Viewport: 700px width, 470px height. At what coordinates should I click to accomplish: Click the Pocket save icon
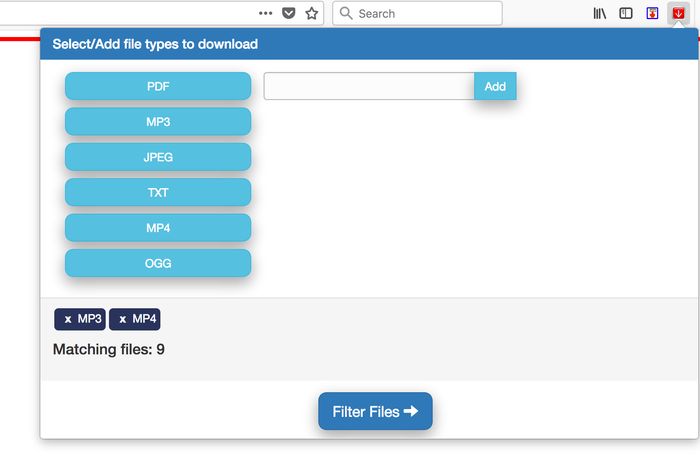pos(289,14)
